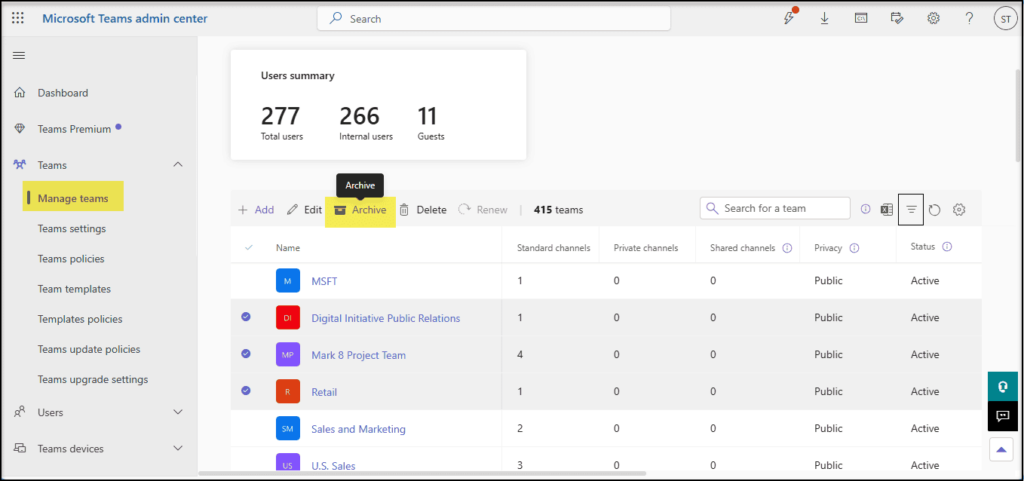Open the Help question mark icon

pyautogui.click(x=969, y=18)
